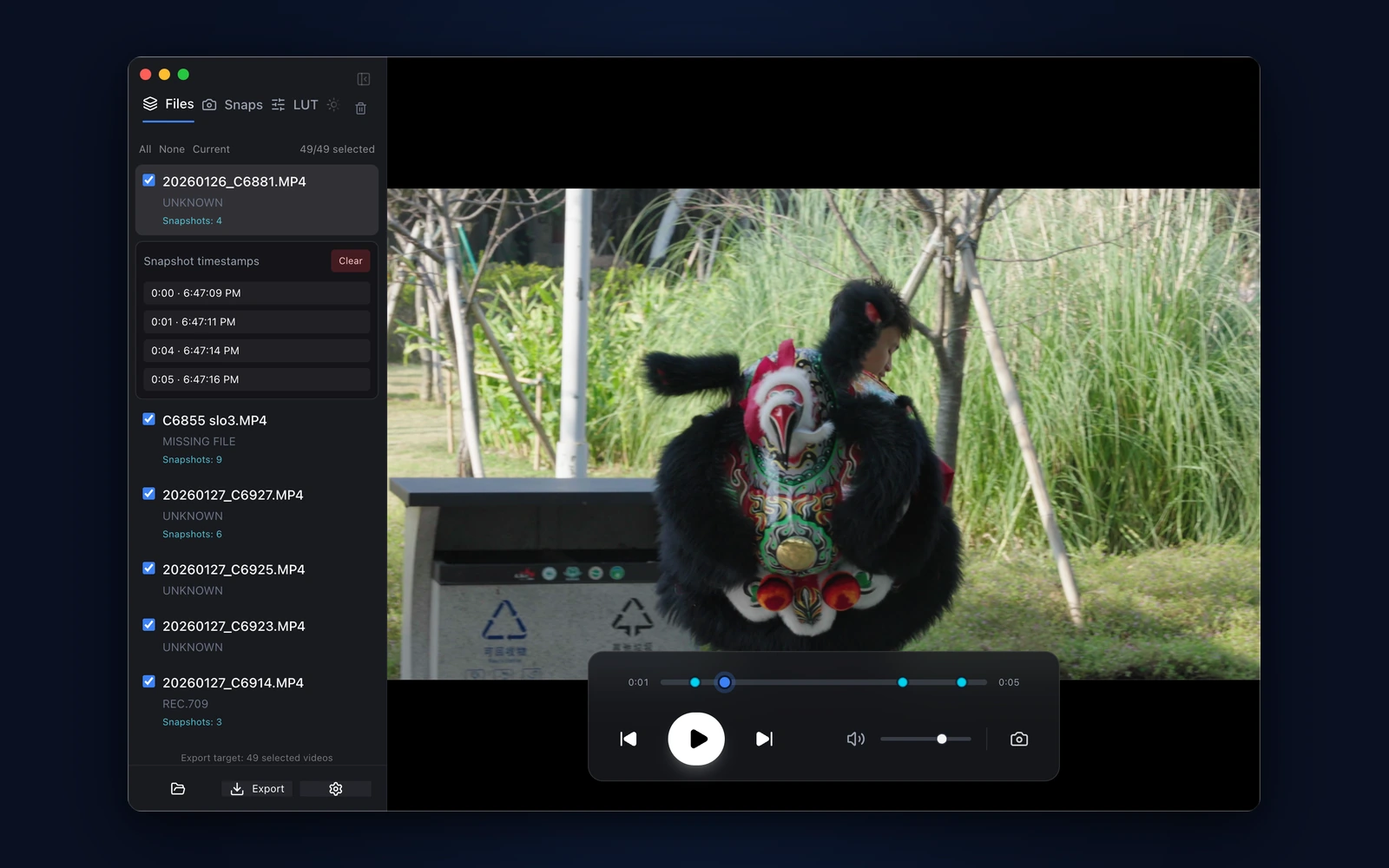
Task: Switch to the Files tab
Action: tap(168, 104)
